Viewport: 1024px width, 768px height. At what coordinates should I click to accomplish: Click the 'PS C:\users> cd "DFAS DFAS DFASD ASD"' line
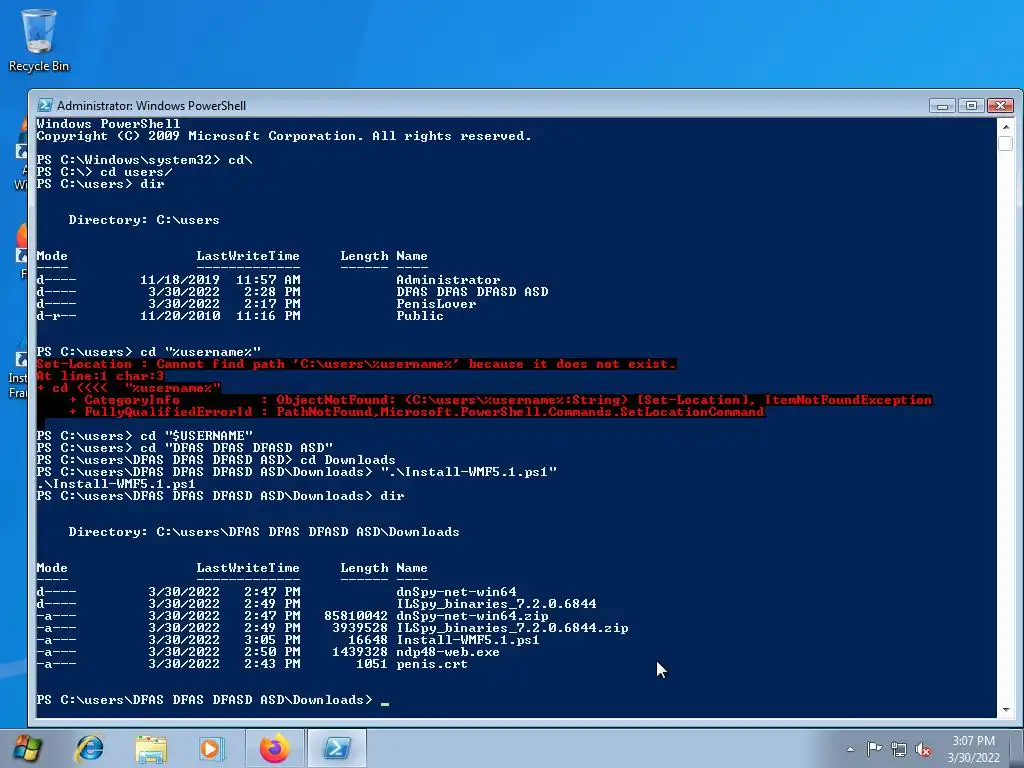[x=185, y=448]
